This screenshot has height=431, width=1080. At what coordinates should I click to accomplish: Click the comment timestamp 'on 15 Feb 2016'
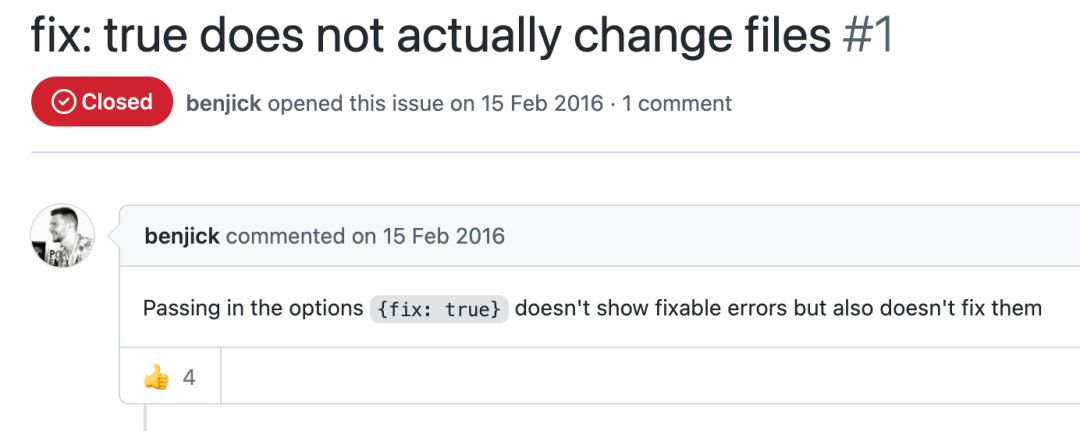click(x=428, y=236)
